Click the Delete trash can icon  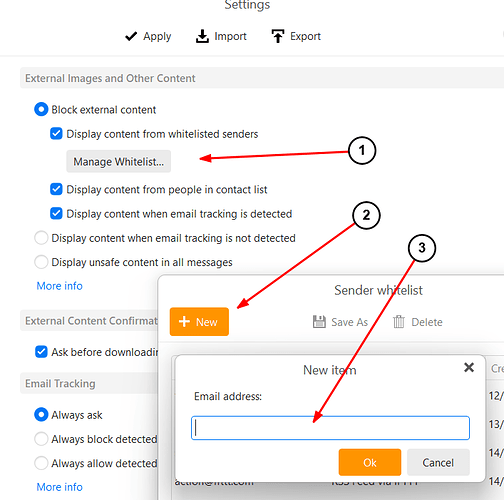pyautogui.click(x=399, y=322)
